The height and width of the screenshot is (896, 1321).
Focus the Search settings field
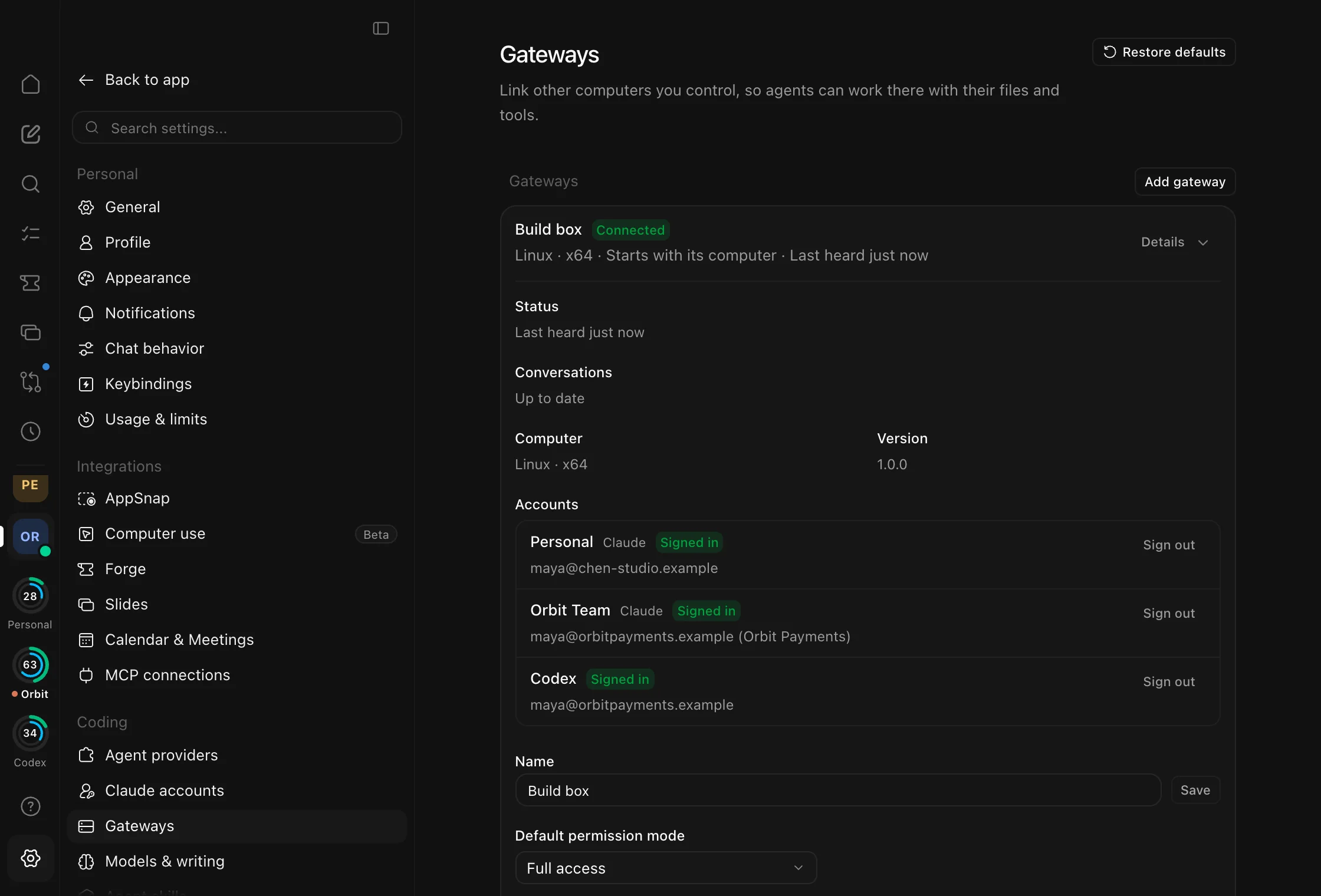[237, 128]
